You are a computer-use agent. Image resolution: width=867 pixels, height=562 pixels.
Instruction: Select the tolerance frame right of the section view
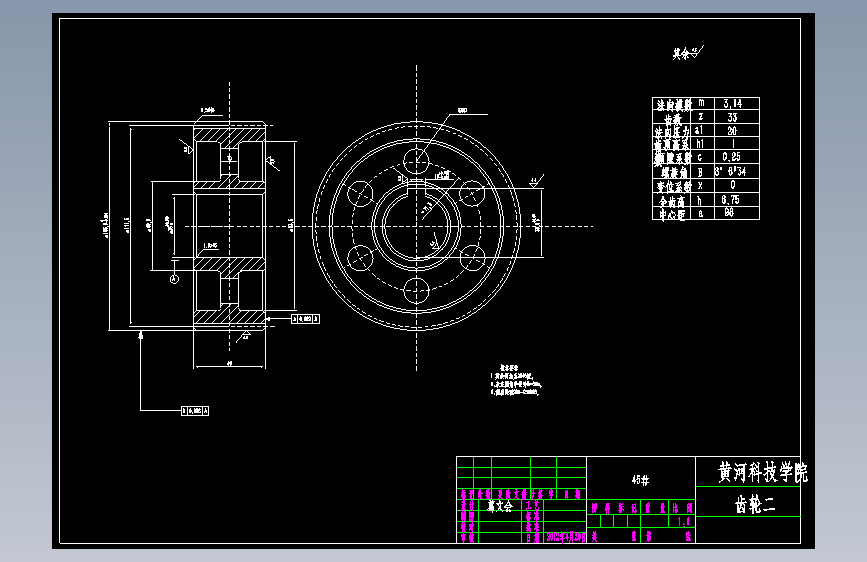[305, 319]
